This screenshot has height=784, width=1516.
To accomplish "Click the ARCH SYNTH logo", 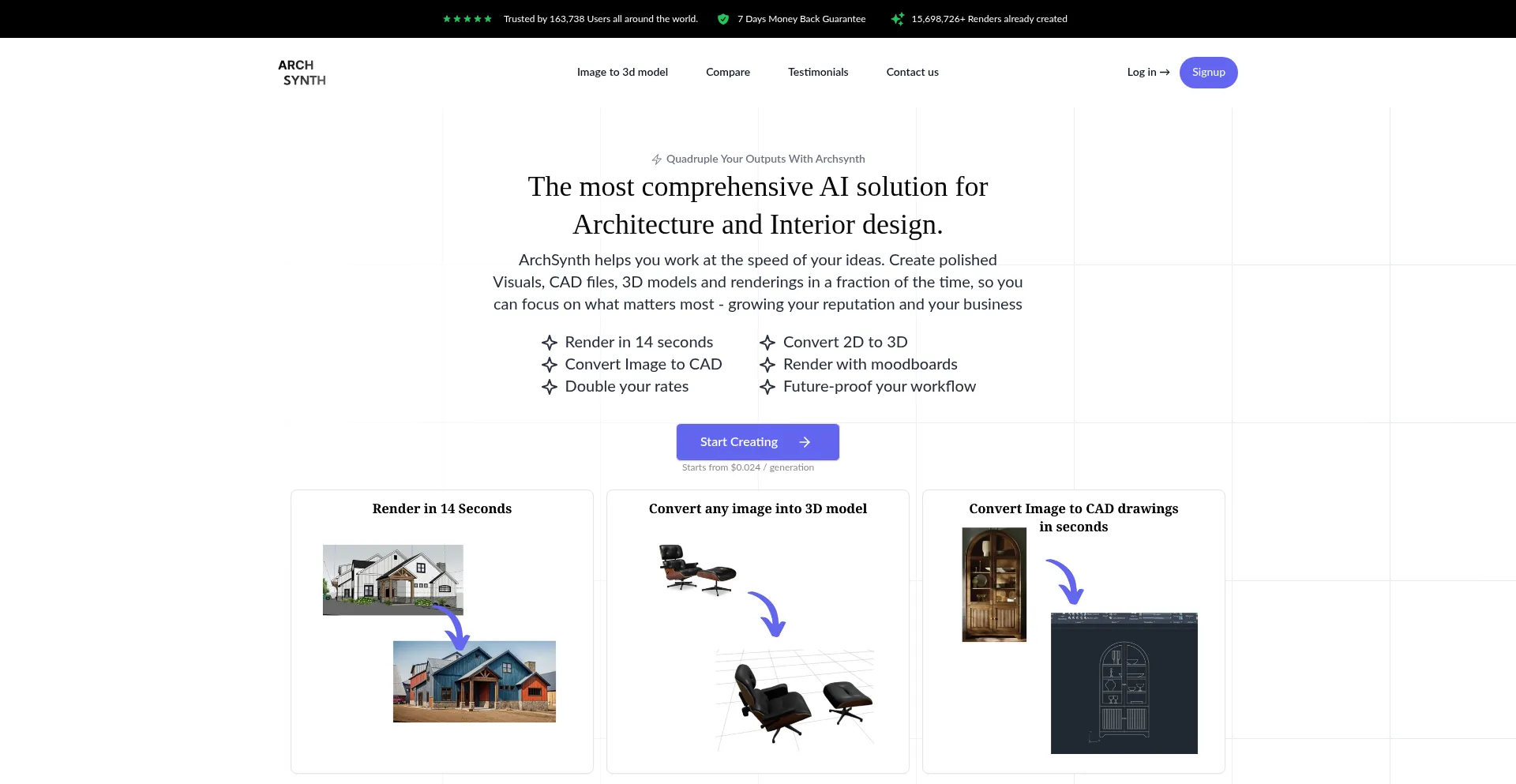I will 302,73.
